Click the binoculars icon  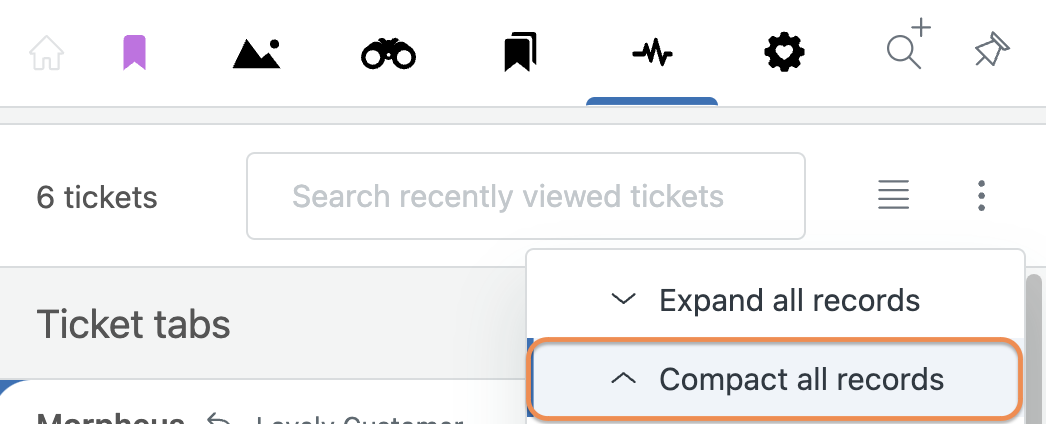tap(388, 55)
